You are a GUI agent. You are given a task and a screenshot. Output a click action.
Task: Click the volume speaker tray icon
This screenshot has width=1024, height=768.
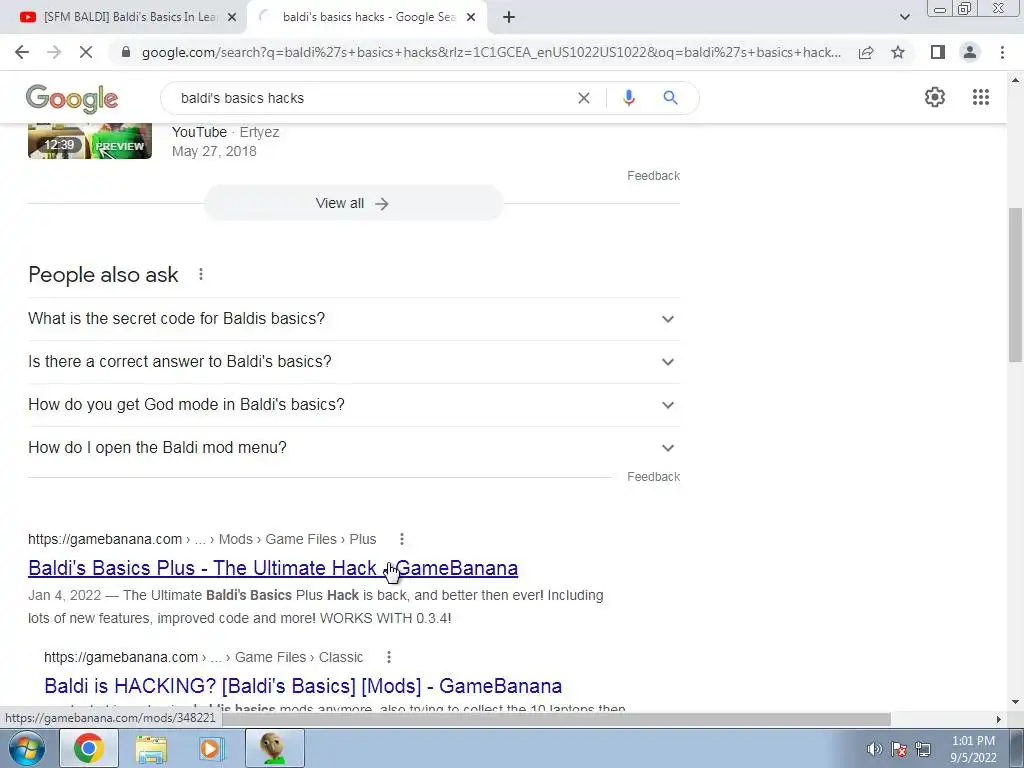[x=874, y=749]
